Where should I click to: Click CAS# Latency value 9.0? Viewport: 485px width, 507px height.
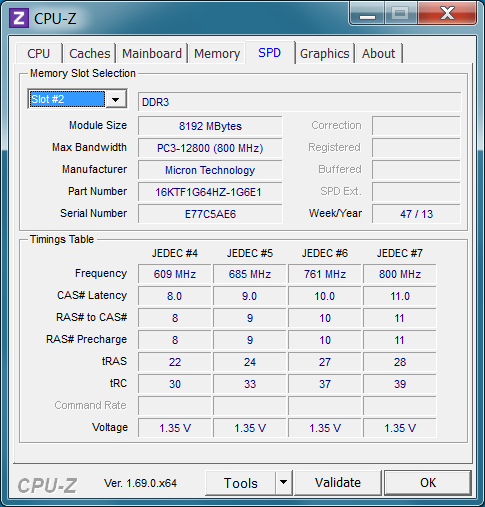pos(250,296)
